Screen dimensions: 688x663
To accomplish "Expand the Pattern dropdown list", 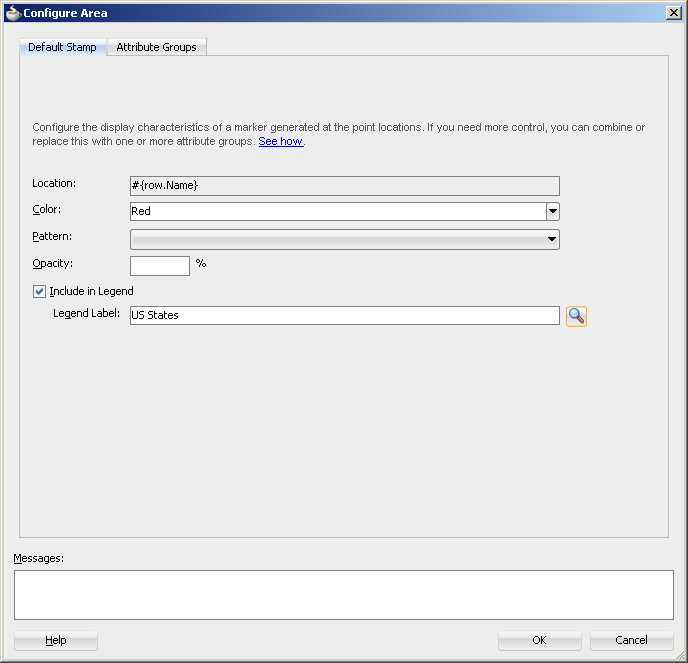I will [x=344, y=239].
